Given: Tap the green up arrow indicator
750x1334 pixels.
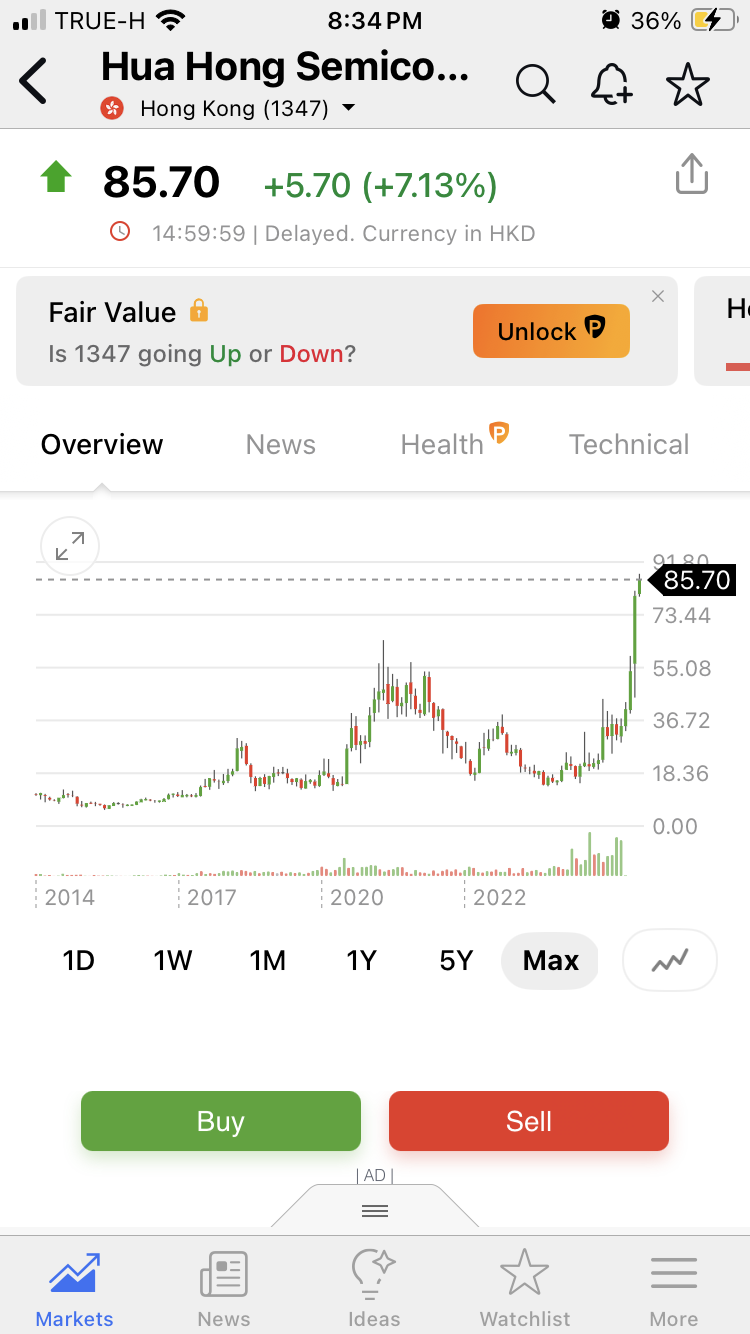Looking at the screenshot, I should [56, 178].
